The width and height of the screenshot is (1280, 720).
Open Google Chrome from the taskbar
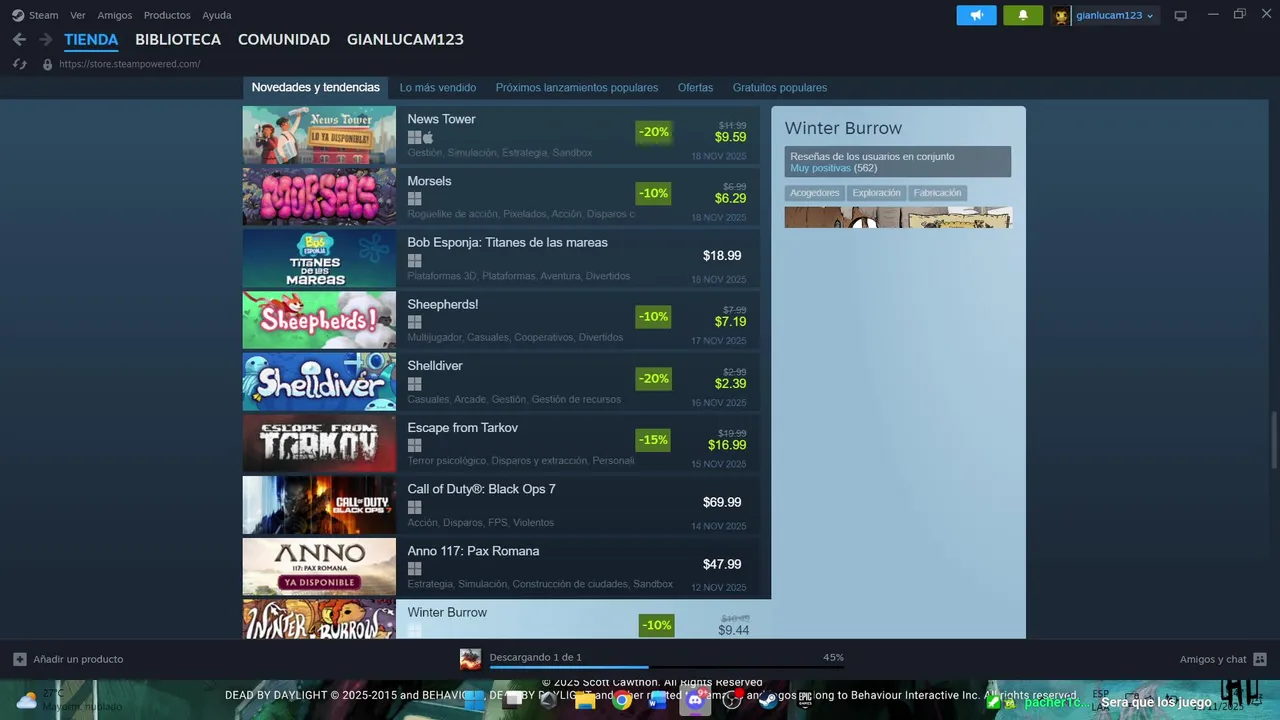pyautogui.click(x=622, y=700)
